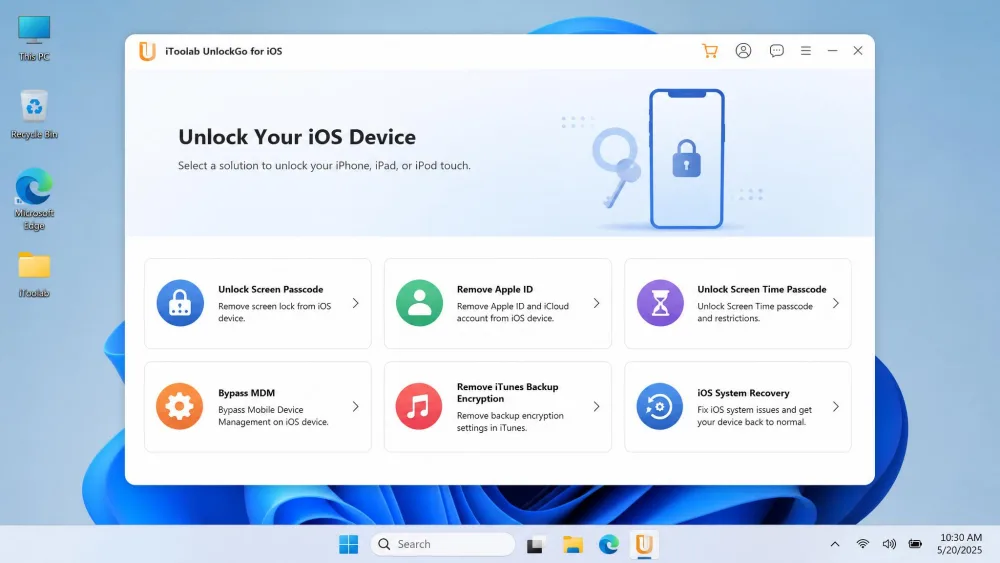Select the Microsoft Edge desktop shortcut
This screenshot has height=563, width=1000.
point(34,199)
